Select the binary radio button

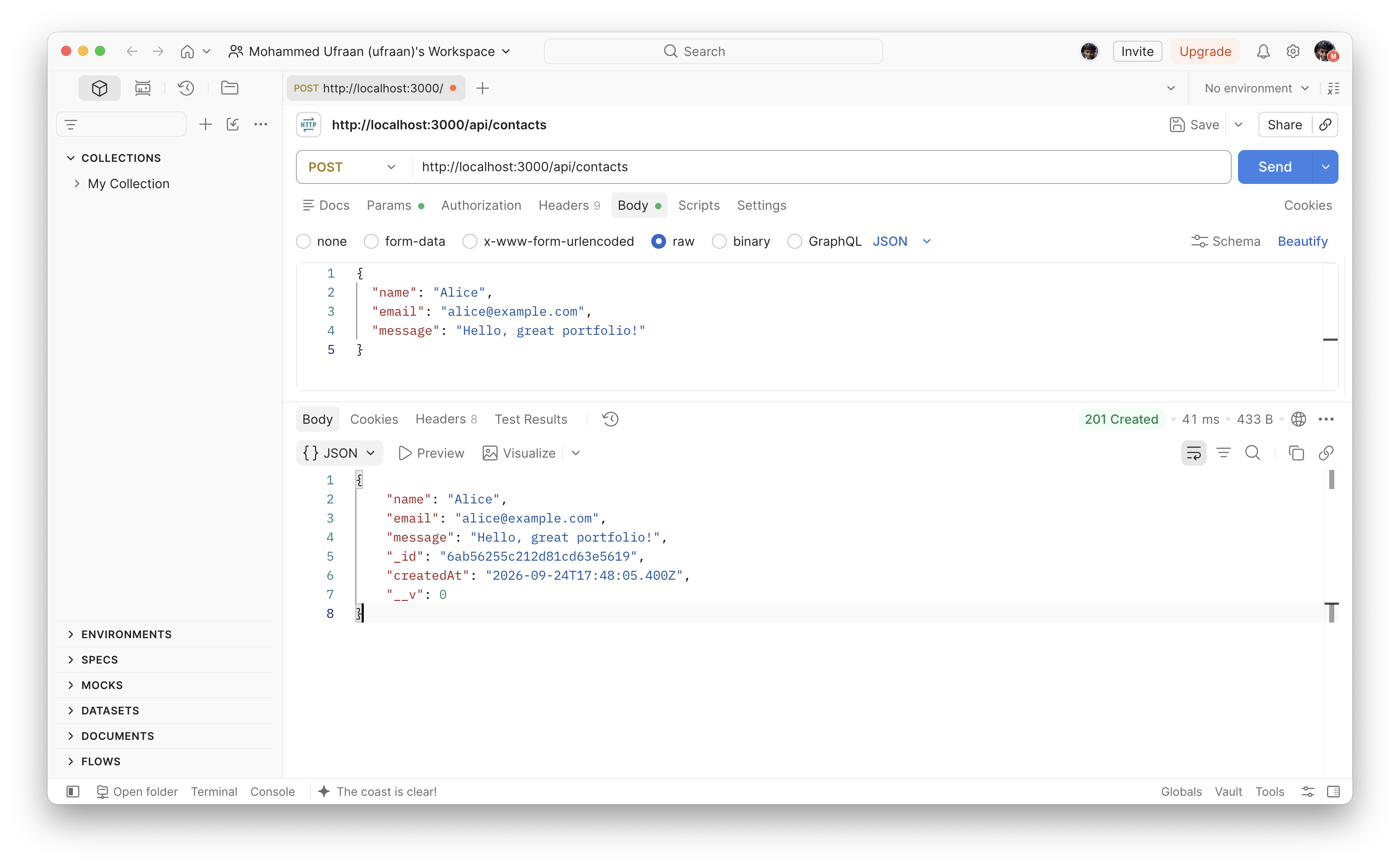coord(720,242)
